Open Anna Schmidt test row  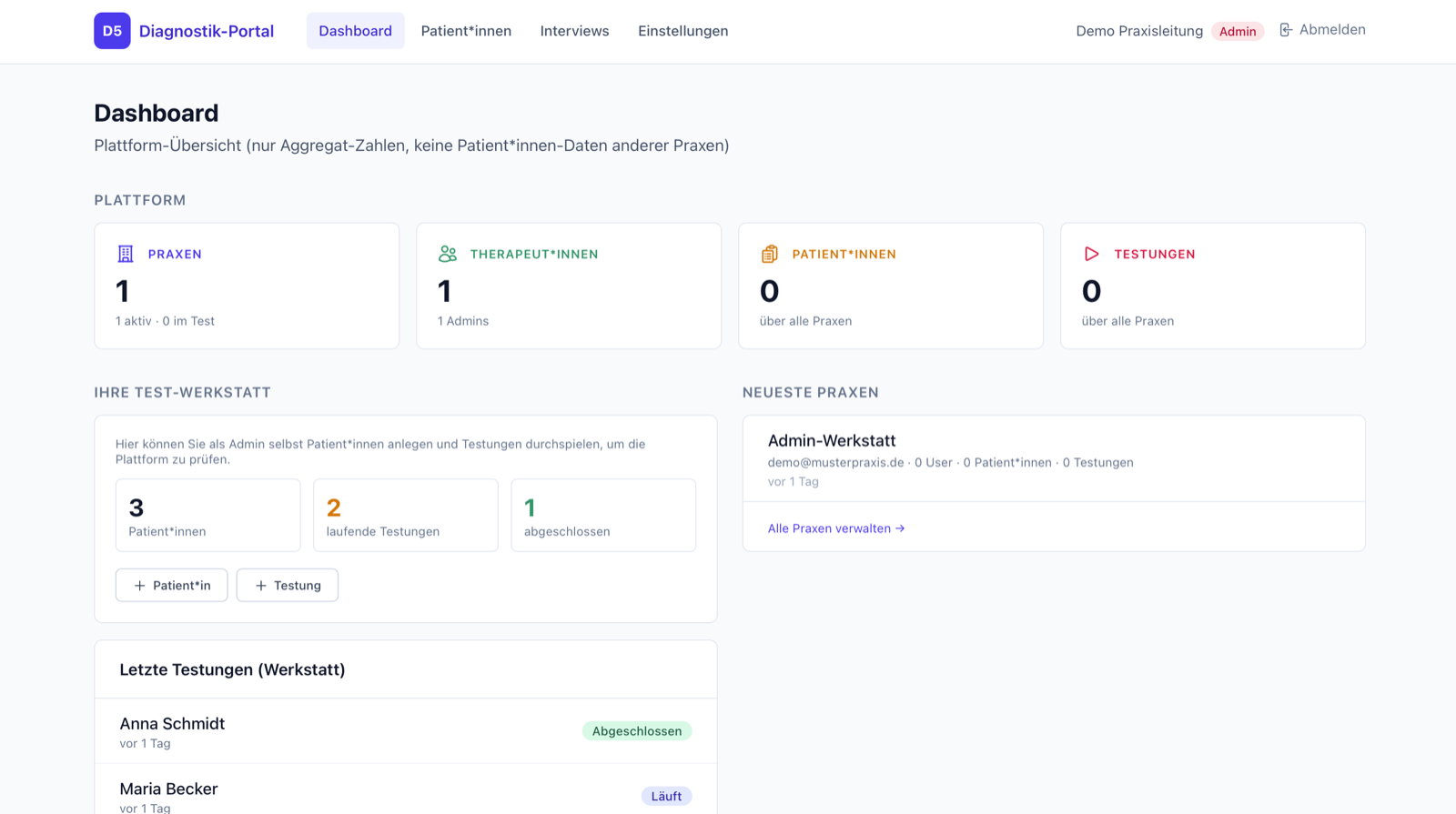pos(406,731)
